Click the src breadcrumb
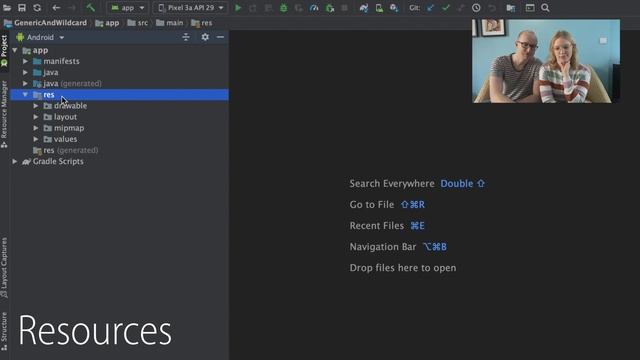The image size is (640, 360). pyautogui.click(x=138, y=23)
